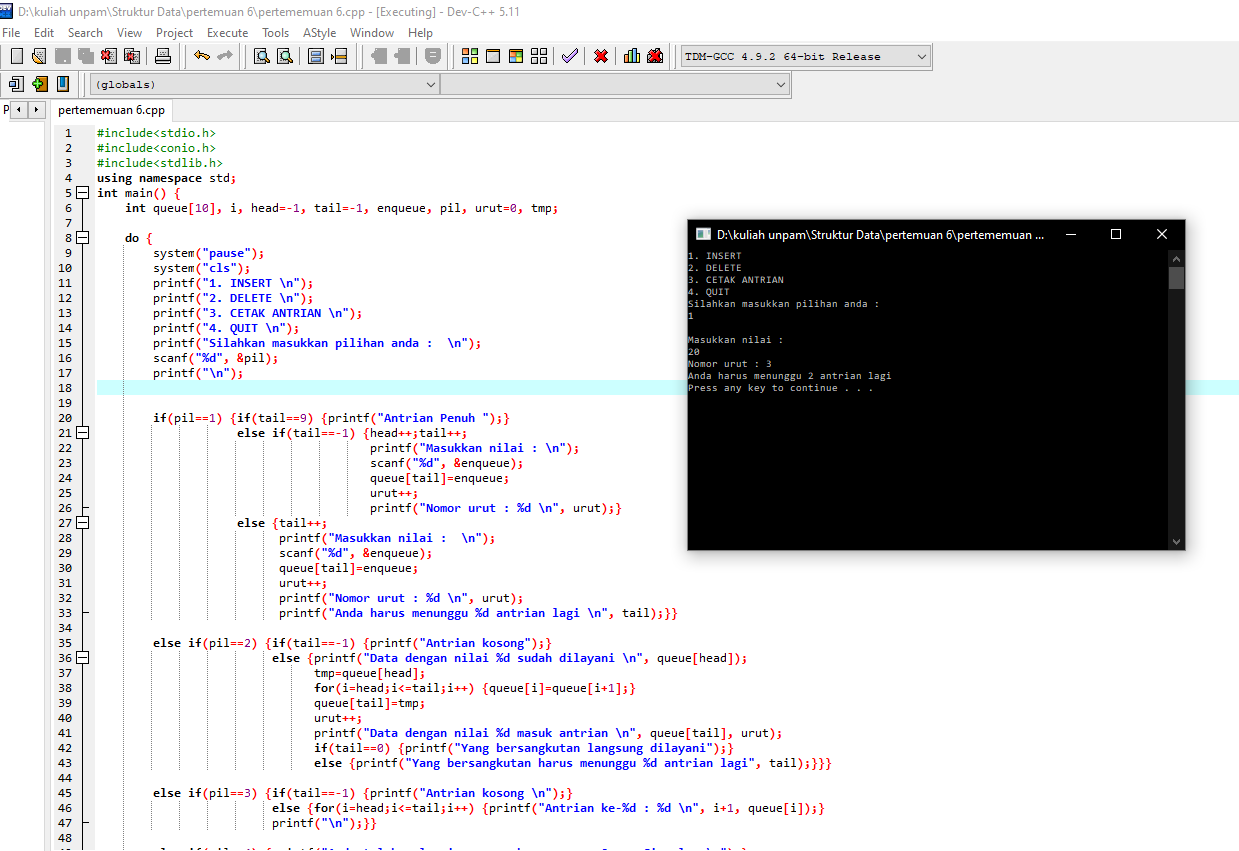Click the Open file toolbar icon
Screen dimensions: 1239x851
(x=39, y=56)
